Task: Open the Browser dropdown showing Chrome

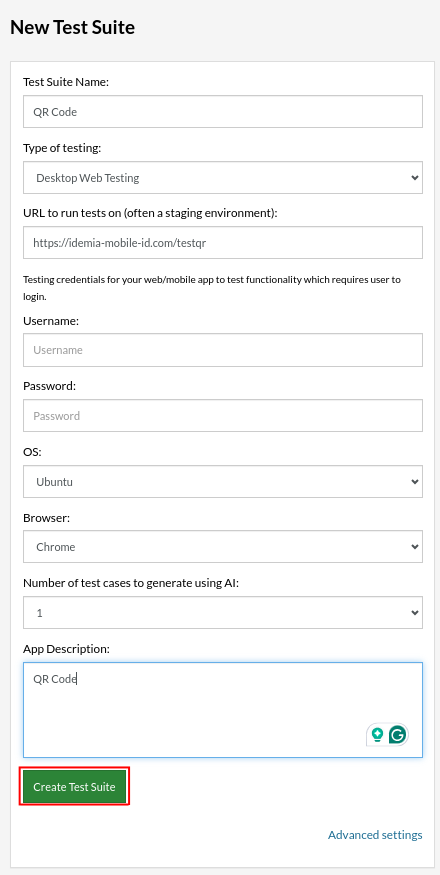Action: coord(223,547)
